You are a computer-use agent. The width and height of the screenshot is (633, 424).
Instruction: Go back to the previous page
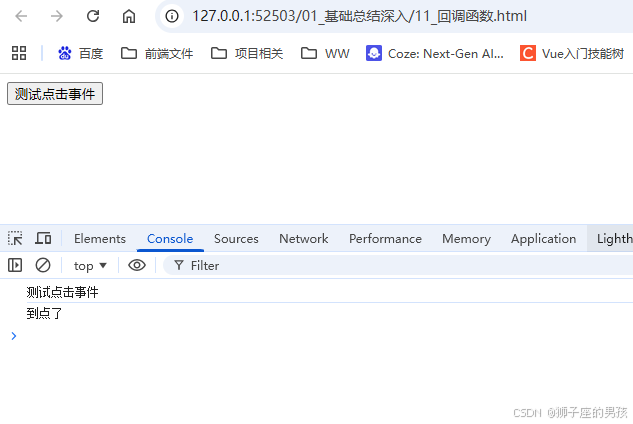point(21,16)
